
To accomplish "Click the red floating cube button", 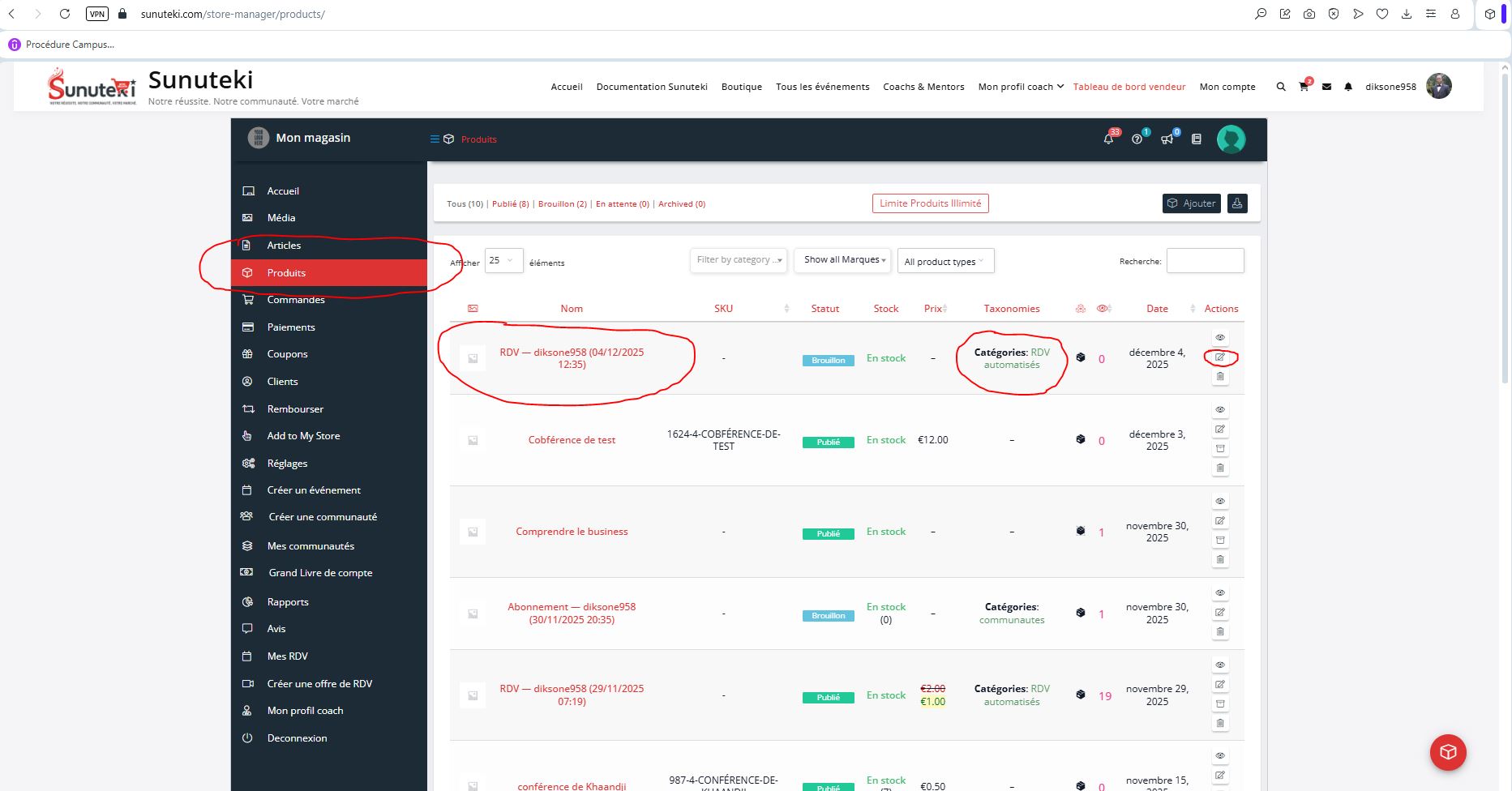I will coord(1448,752).
